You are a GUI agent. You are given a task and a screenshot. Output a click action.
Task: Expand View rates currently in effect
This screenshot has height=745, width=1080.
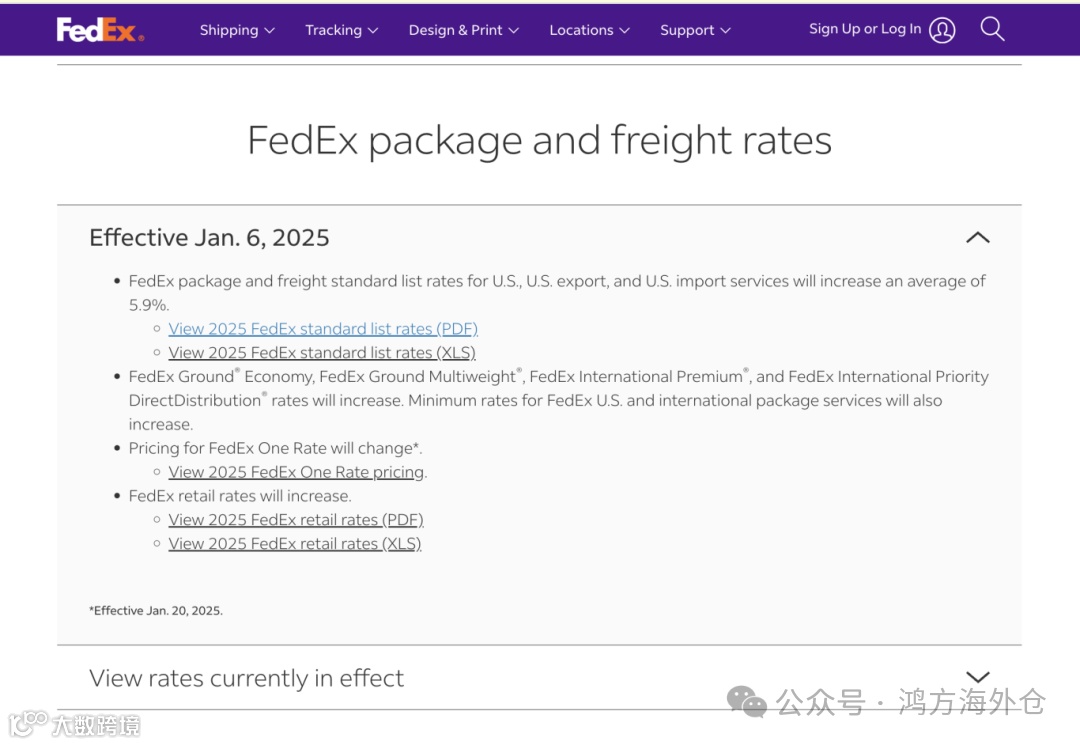click(977, 677)
